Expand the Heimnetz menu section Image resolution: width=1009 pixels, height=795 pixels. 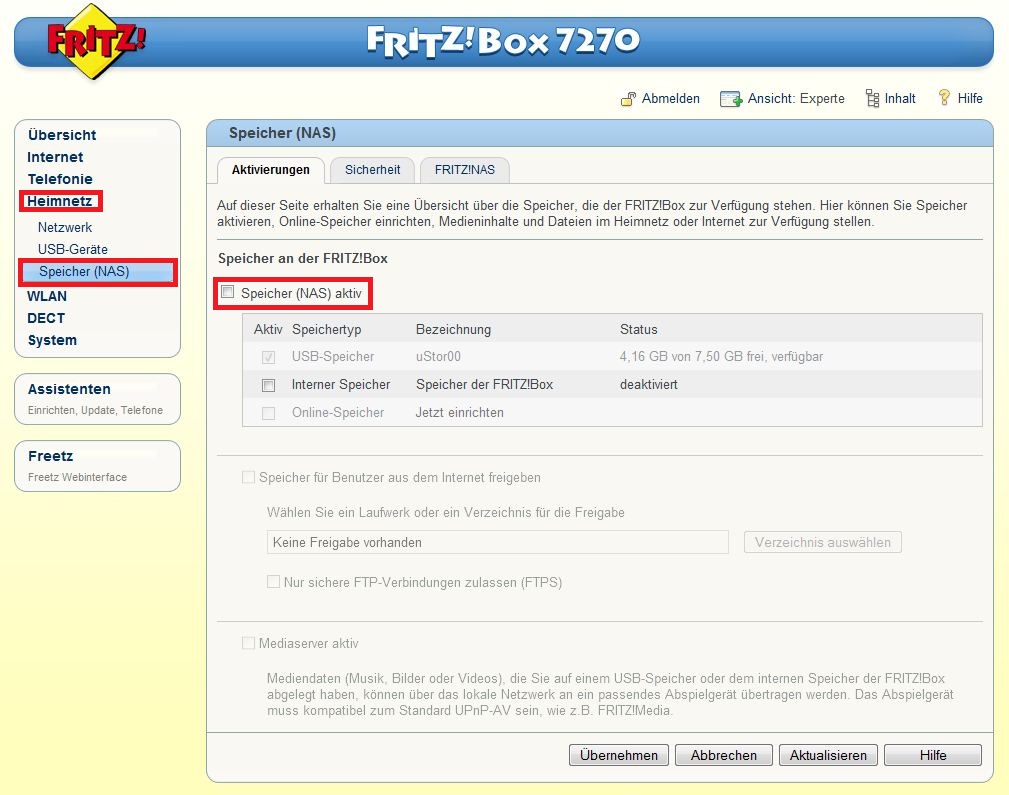point(59,202)
